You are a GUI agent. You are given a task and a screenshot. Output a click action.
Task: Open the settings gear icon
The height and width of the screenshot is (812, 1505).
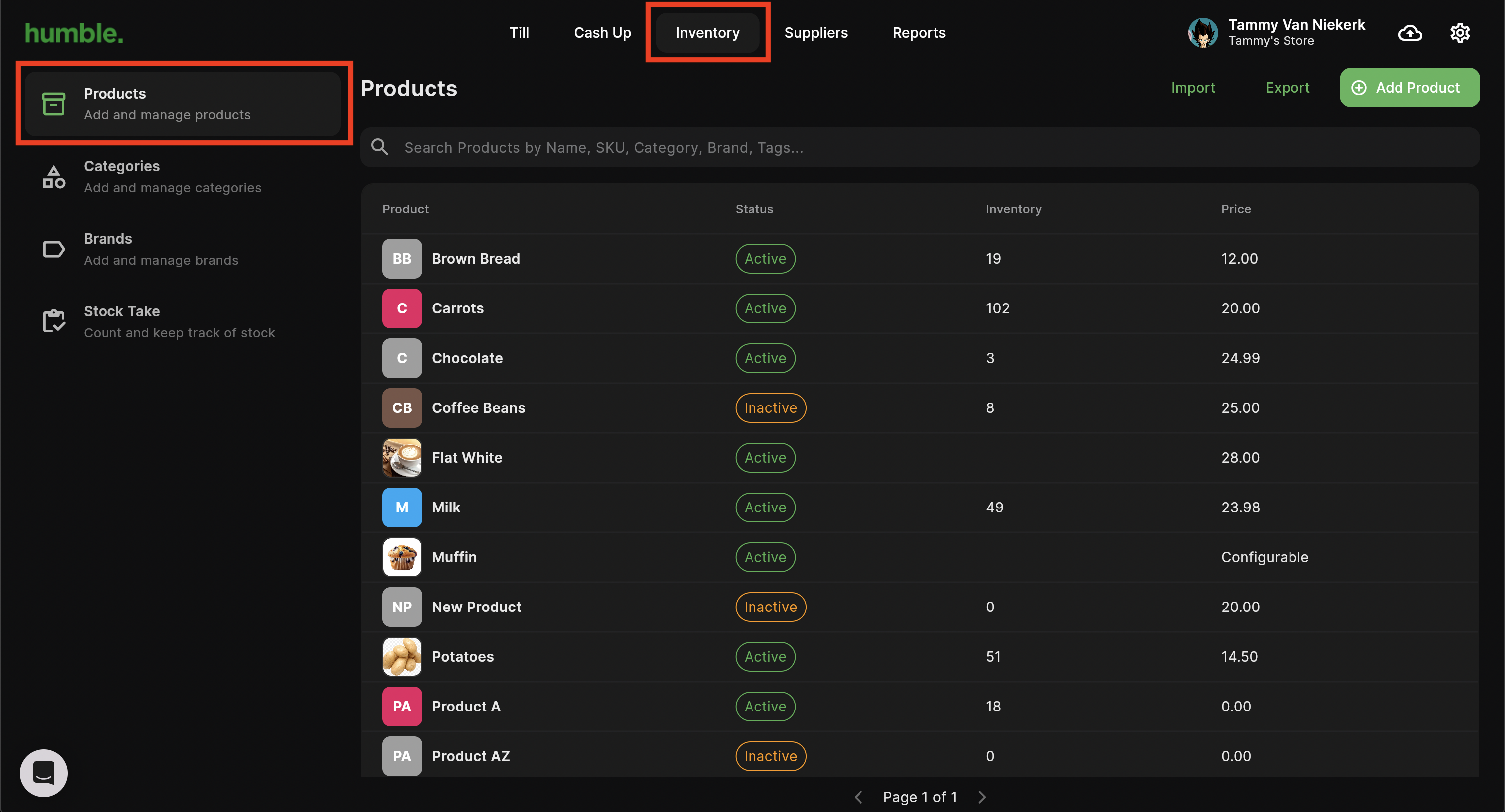[1459, 33]
